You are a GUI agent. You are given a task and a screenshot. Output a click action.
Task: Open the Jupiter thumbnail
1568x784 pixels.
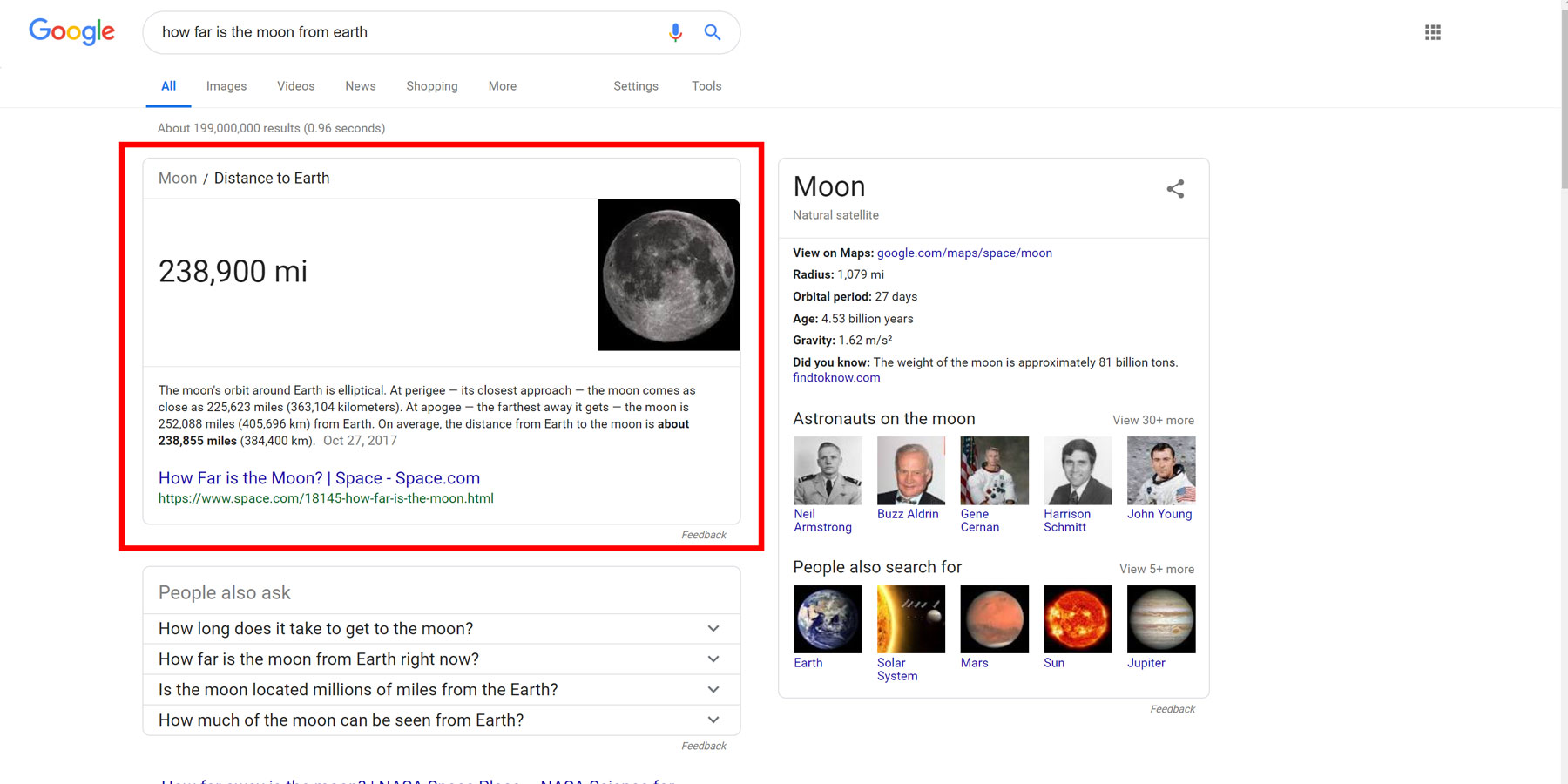pos(1161,619)
